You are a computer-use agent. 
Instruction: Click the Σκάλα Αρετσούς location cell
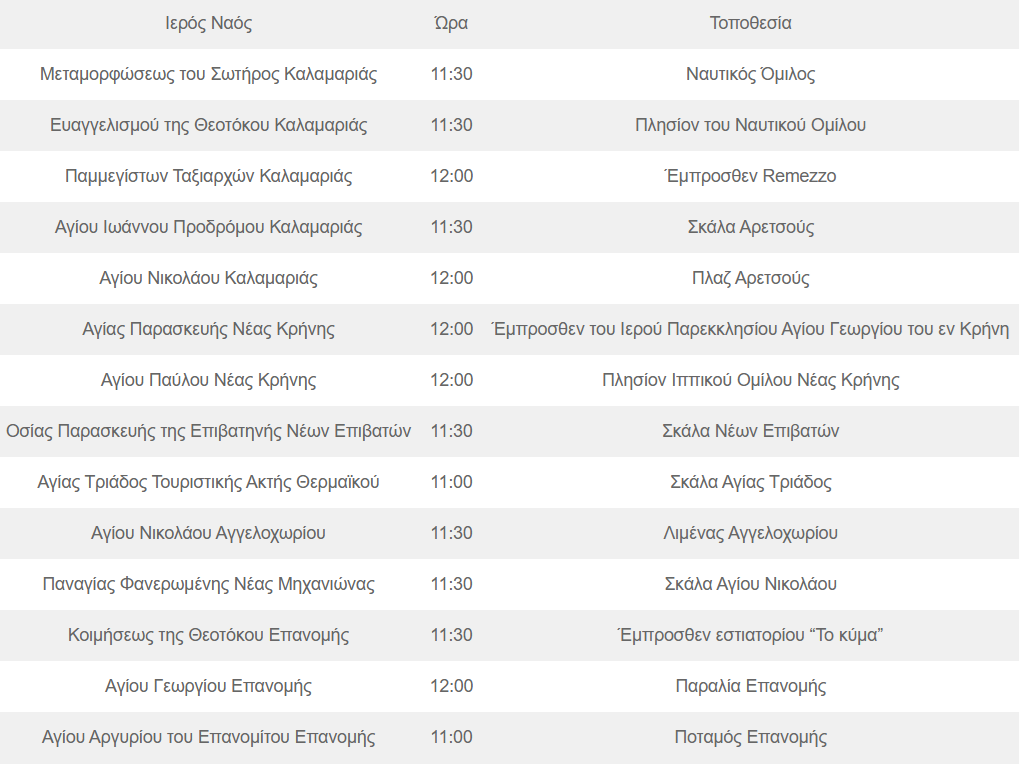(x=750, y=227)
